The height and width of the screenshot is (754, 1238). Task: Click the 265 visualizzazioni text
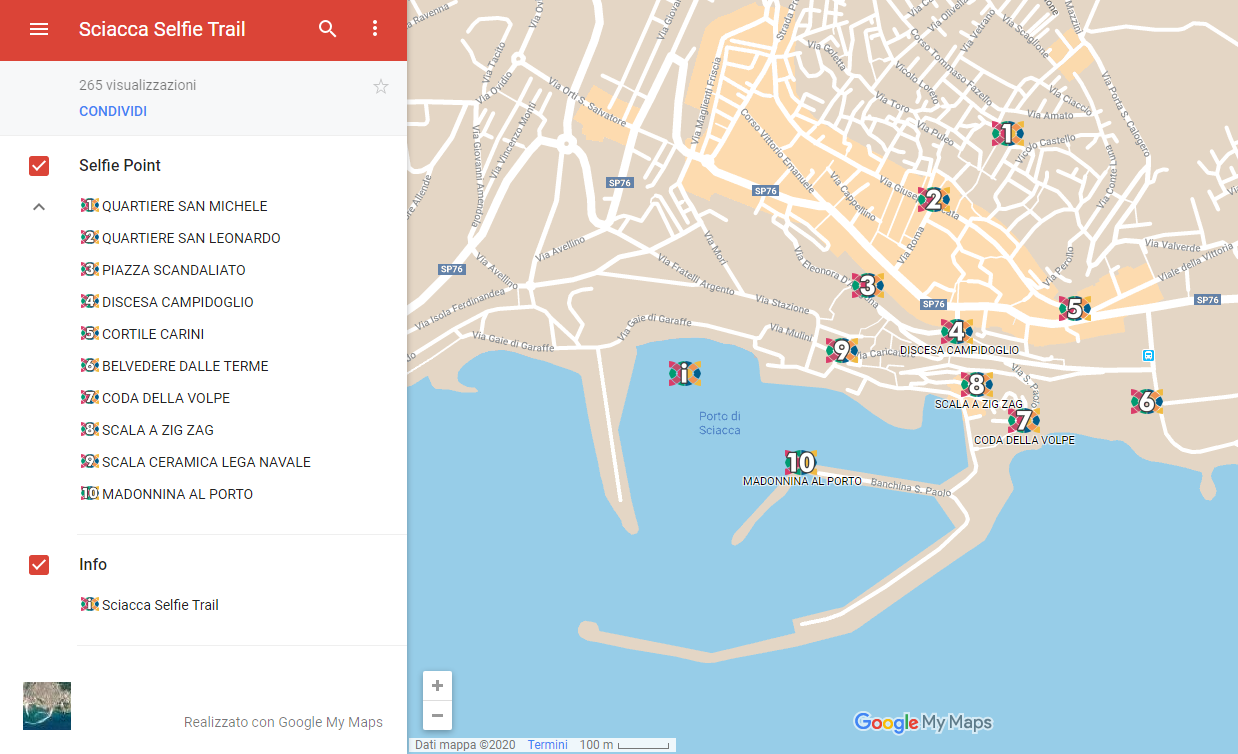point(138,86)
